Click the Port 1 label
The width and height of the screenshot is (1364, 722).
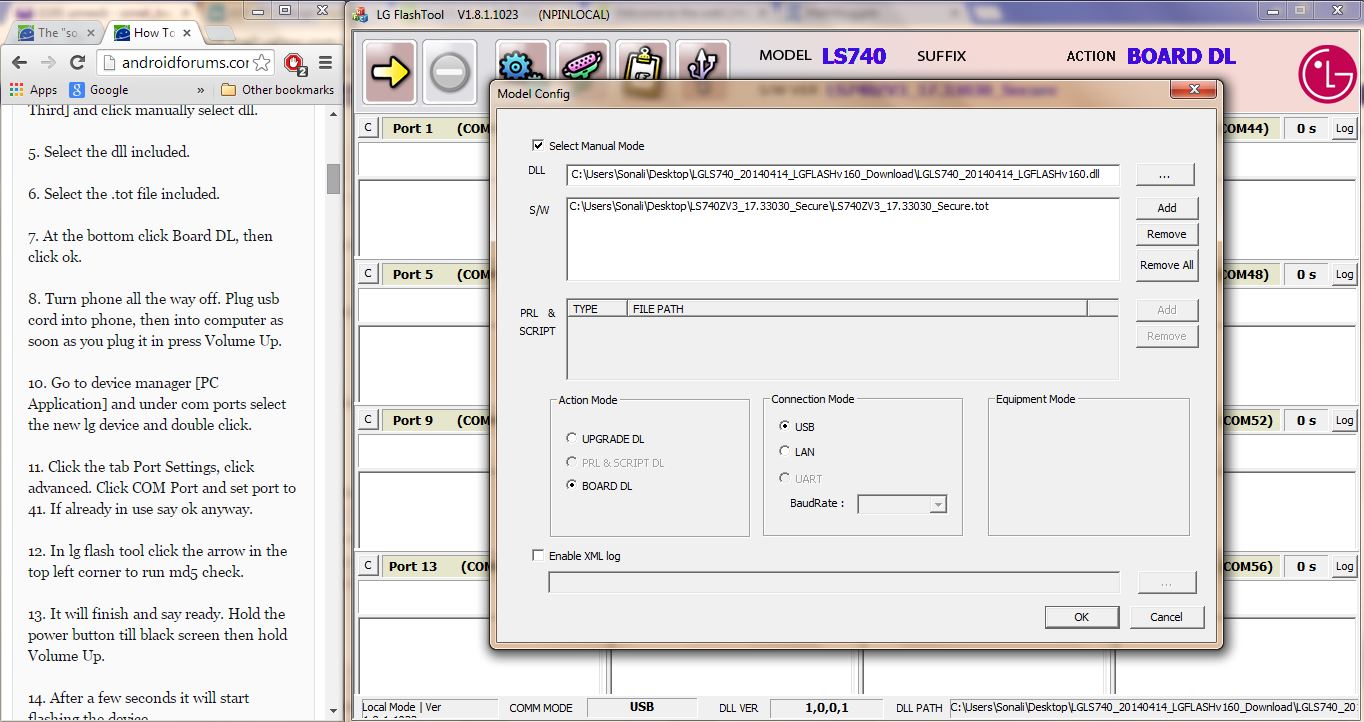tap(413, 128)
